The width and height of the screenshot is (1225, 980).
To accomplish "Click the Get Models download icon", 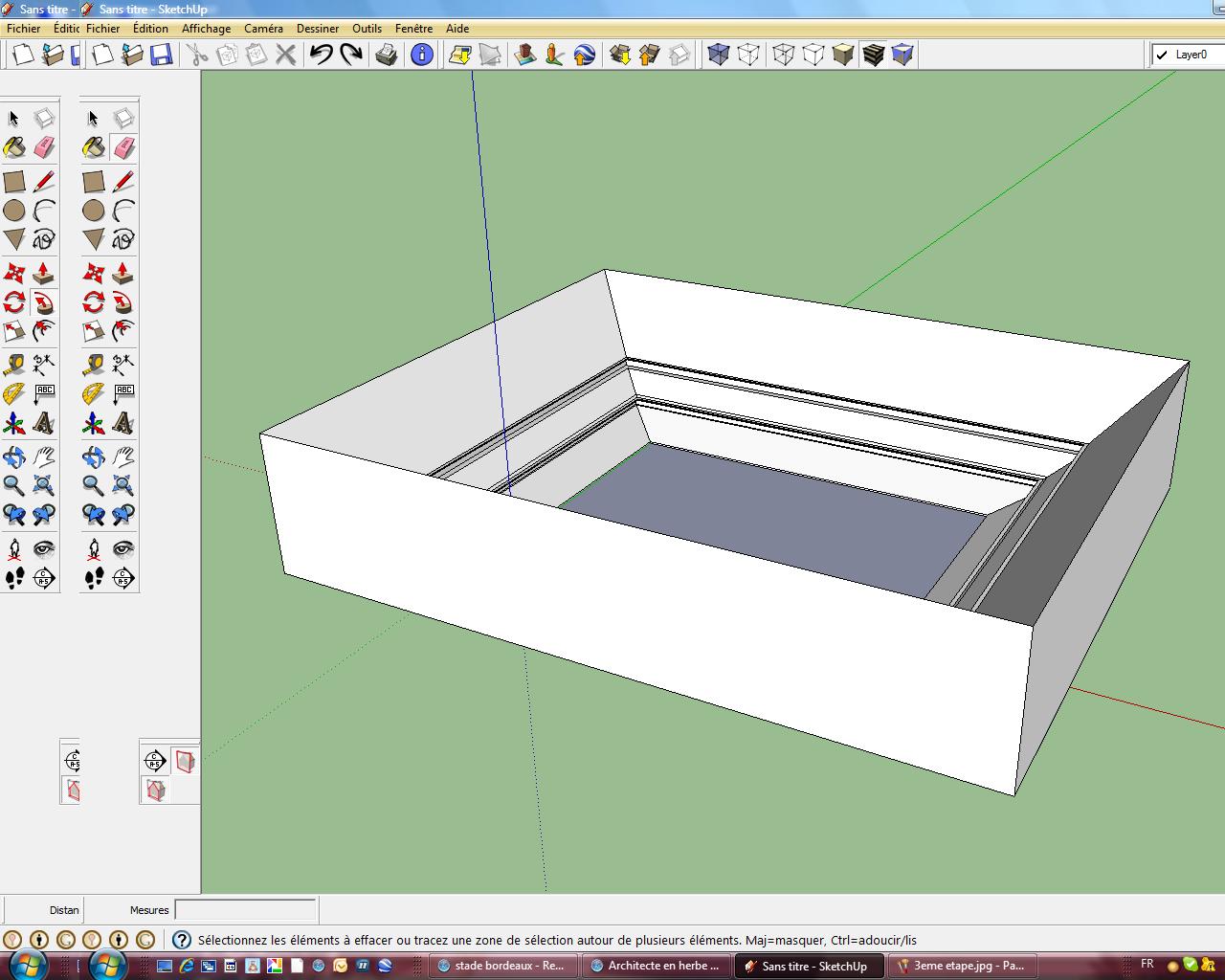I will pos(619,55).
